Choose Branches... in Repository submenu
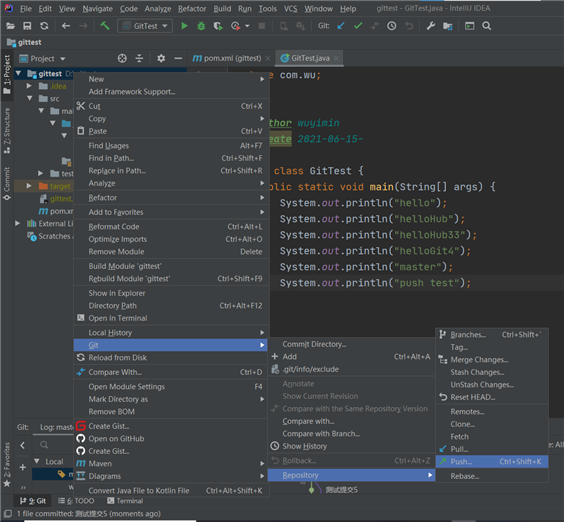This screenshot has width=564, height=522. (x=492, y=335)
